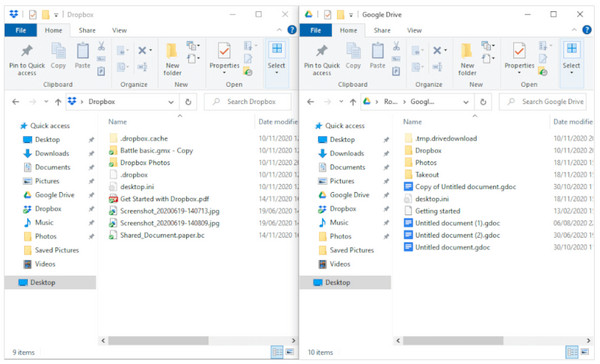Image resolution: width=600 pixels, height=364 pixels.
Task: Click Delete X icon in Dropbox window ribbon
Action: coord(142,50)
